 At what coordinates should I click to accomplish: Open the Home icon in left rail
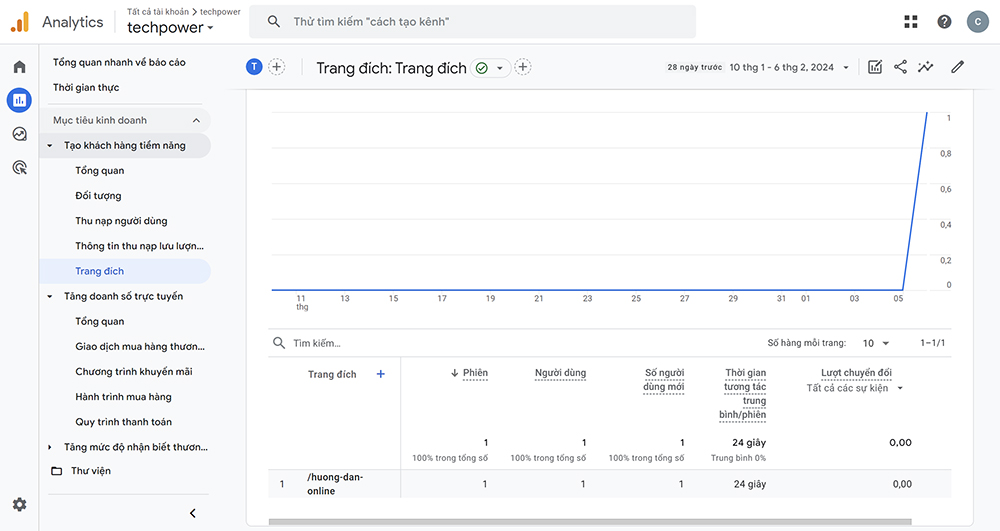click(19, 67)
